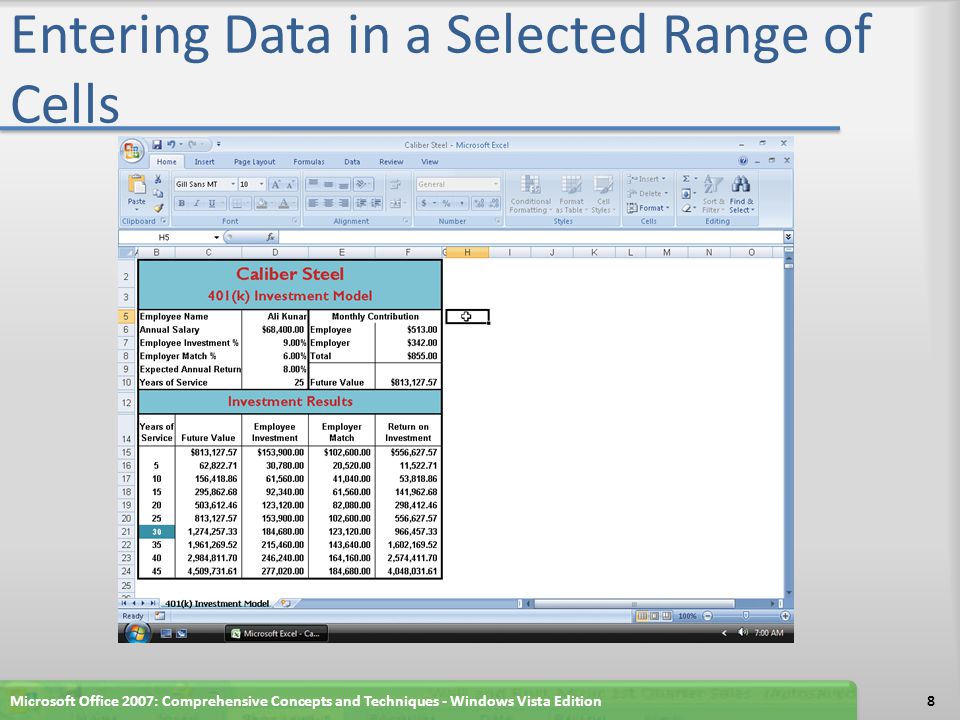Click the Decrease Decimal icon

tap(493, 203)
